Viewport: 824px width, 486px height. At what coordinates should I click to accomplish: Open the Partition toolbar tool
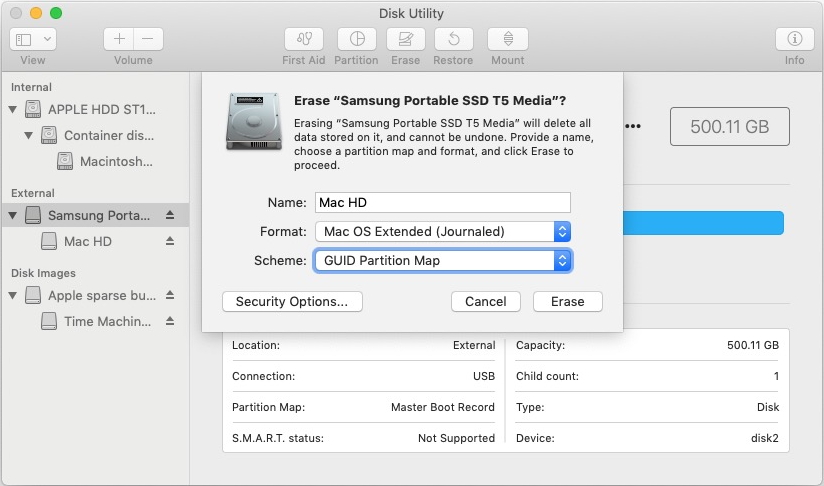357,39
